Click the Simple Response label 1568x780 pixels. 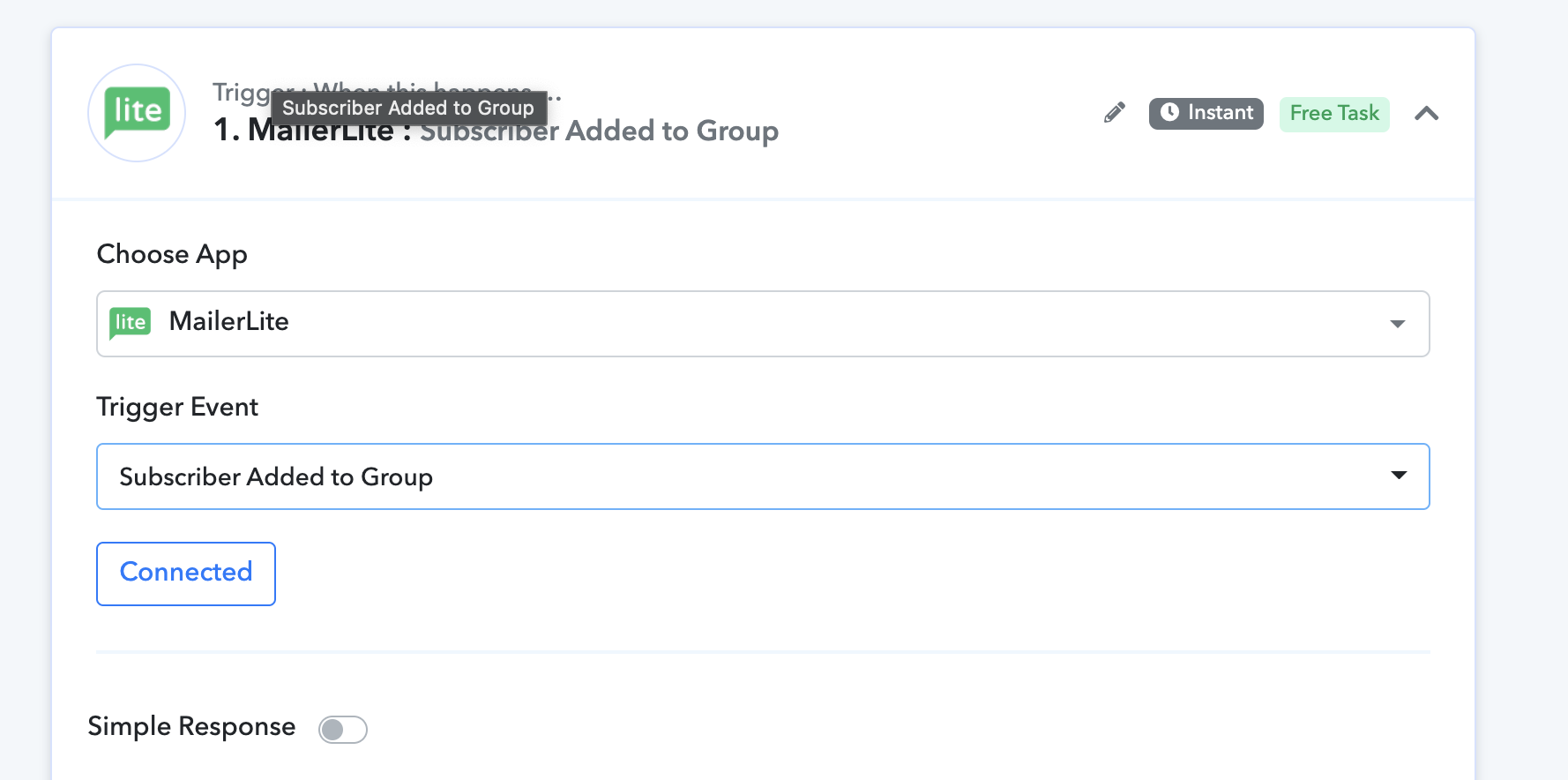pos(191,726)
